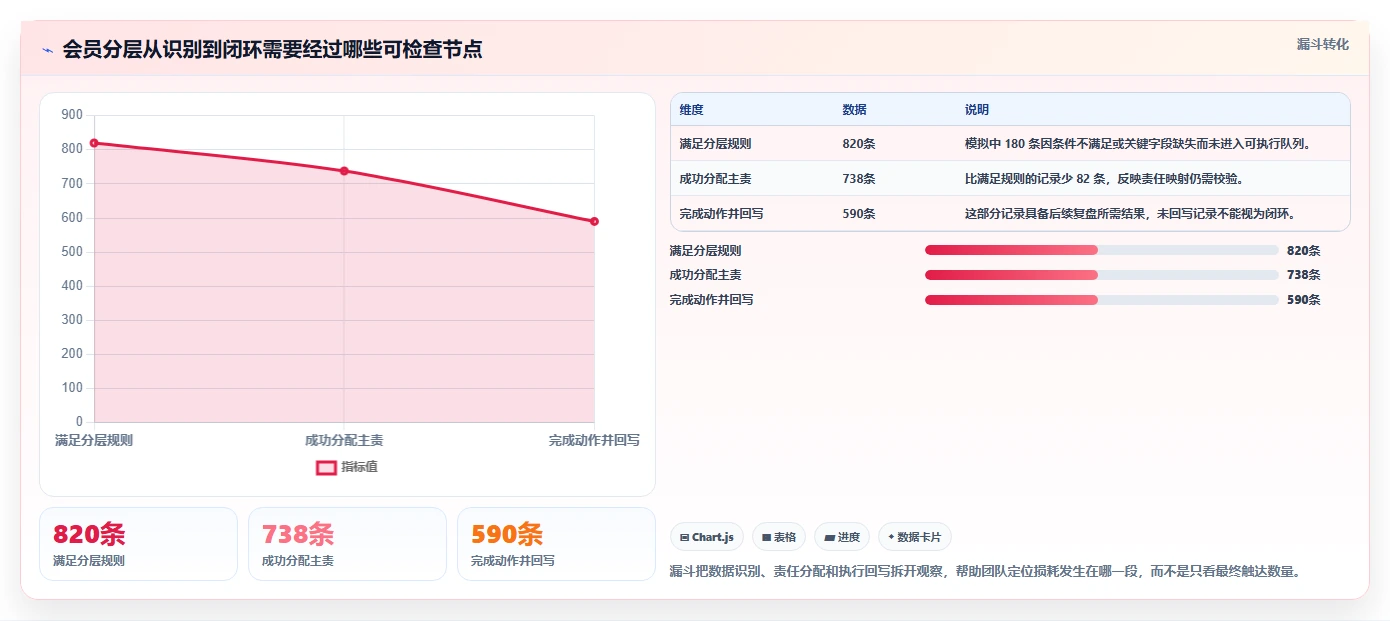Viewport: 1390px width, 621px height.
Task: Click 成功分配主责 cell in the table
Action: 715,179
